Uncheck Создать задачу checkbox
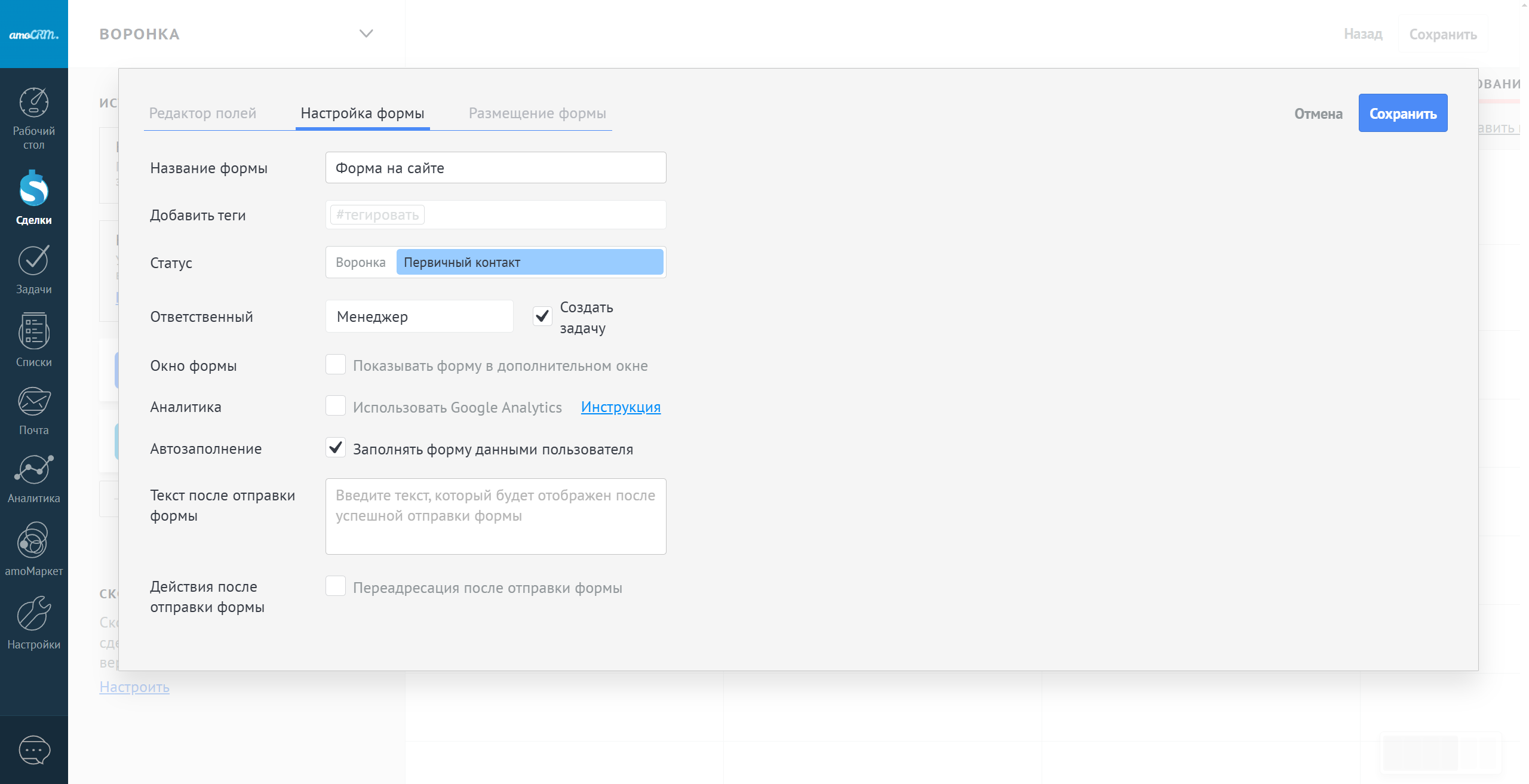 [x=542, y=316]
